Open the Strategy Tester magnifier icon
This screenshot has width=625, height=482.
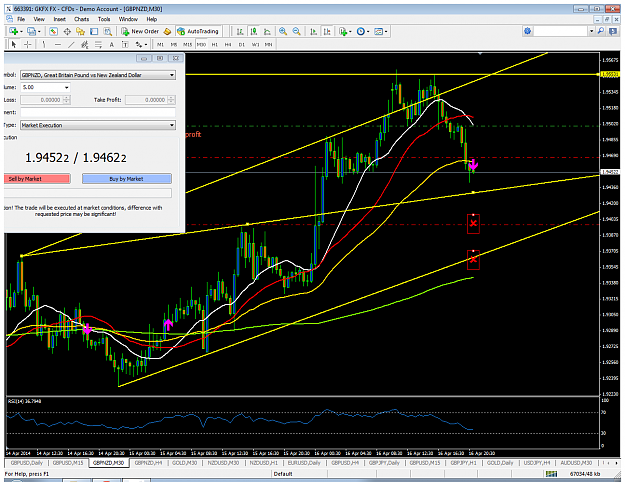tap(108, 31)
